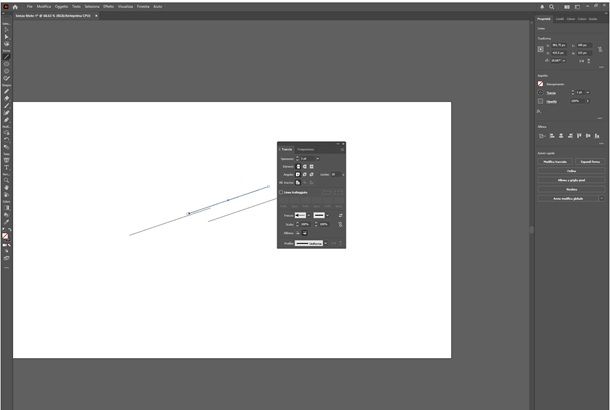Click the Home icon in top bar
The width and height of the screenshot is (610, 410).
pos(16,7)
